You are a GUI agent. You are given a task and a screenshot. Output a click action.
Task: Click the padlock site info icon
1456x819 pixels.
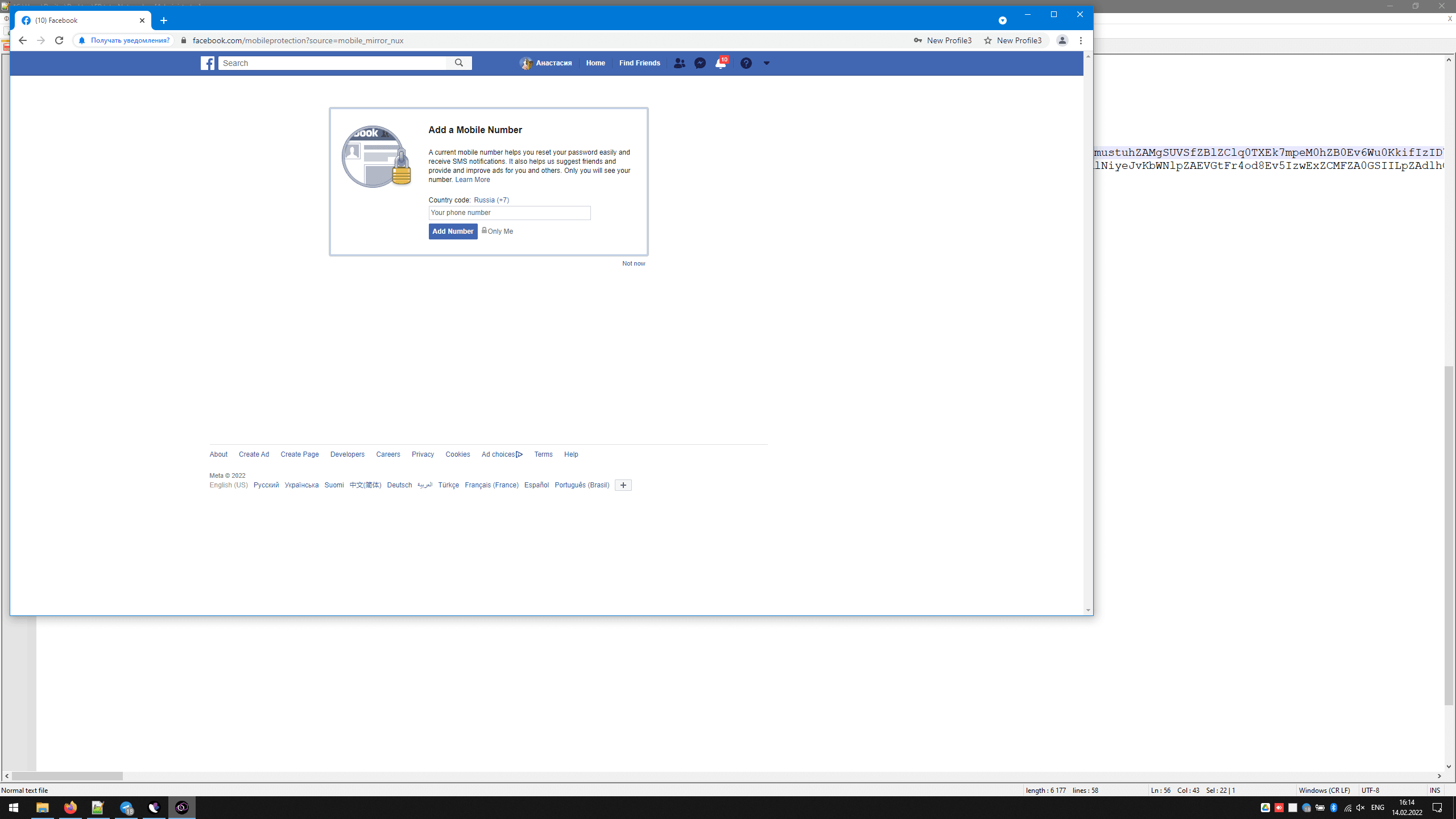[x=183, y=40]
